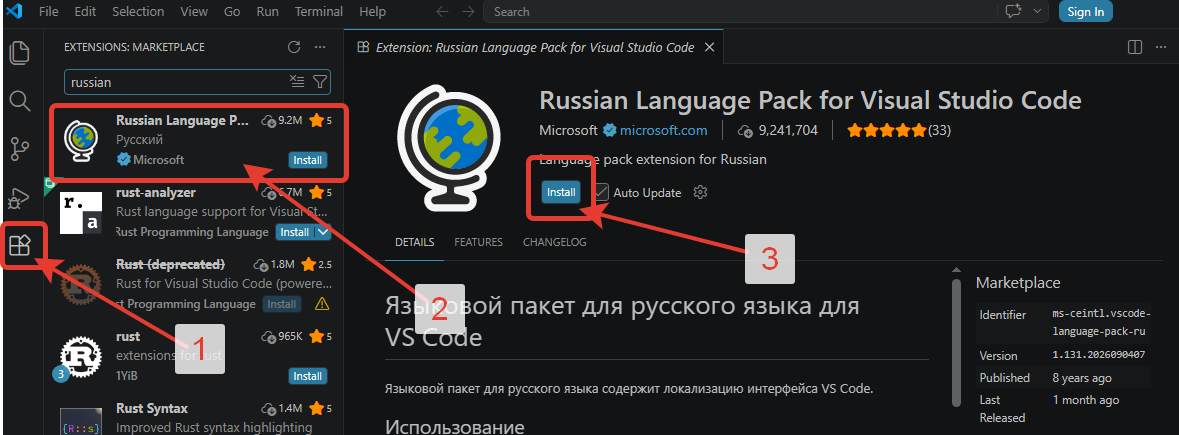This screenshot has height=435, width=1179.
Task: Install the rust extension by 1YiB
Action: pyautogui.click(x=308, y=376)
